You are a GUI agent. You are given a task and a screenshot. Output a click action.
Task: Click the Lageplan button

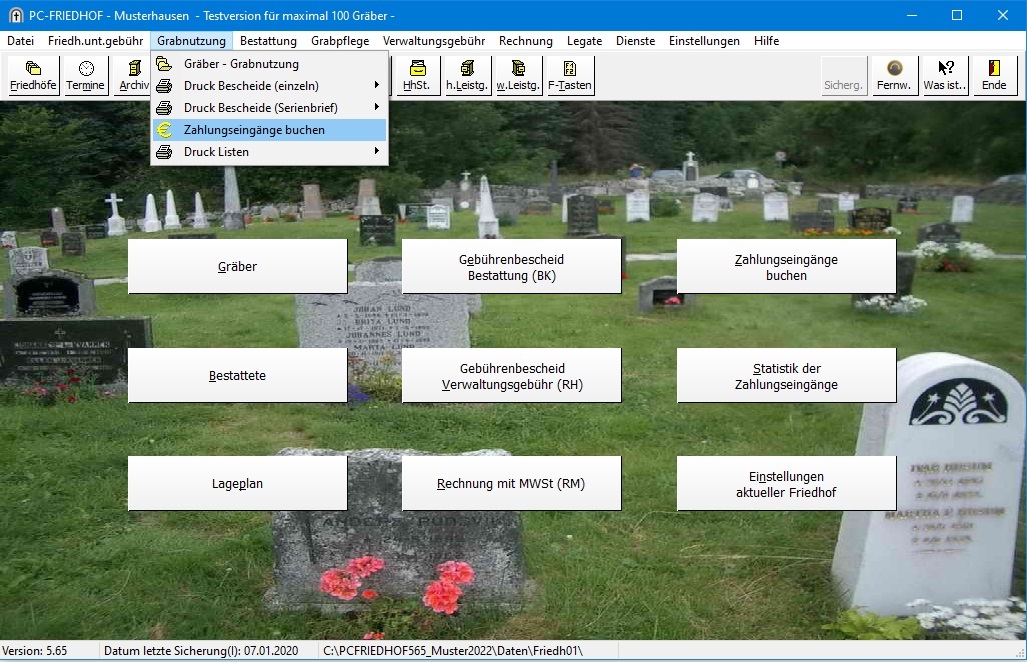(x=237, y=484)
